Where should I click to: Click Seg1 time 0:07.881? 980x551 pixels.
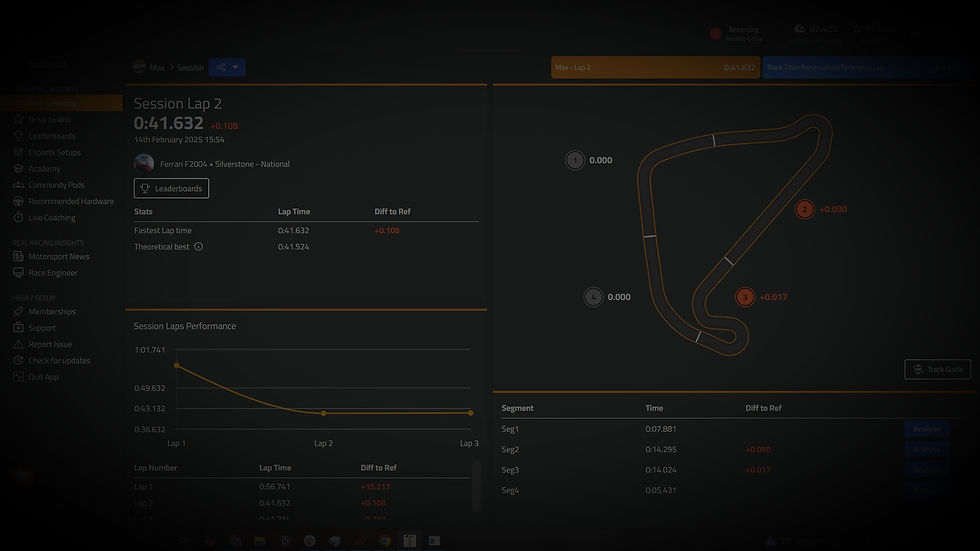point(661,429)
